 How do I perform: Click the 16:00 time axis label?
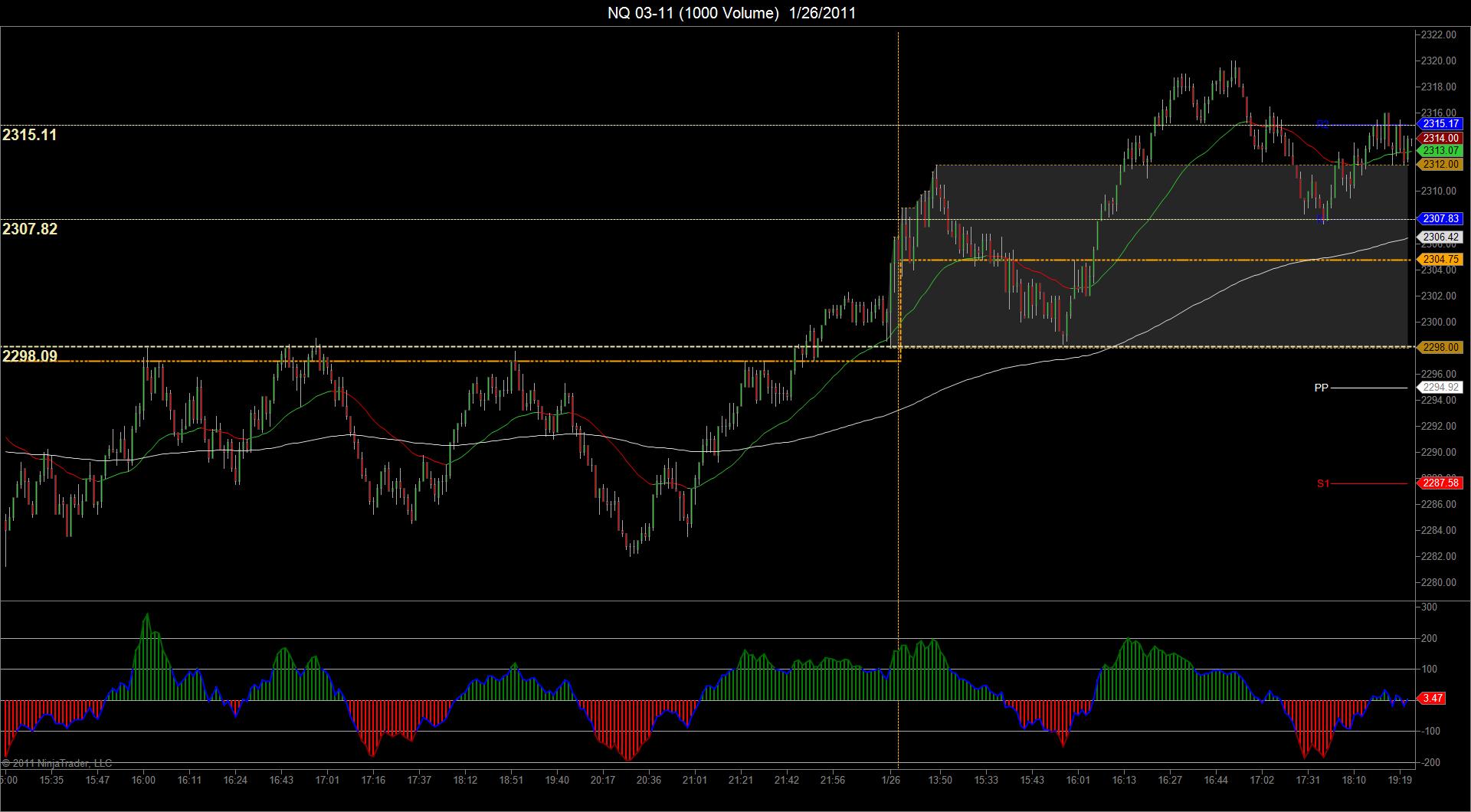pos(143,781)
